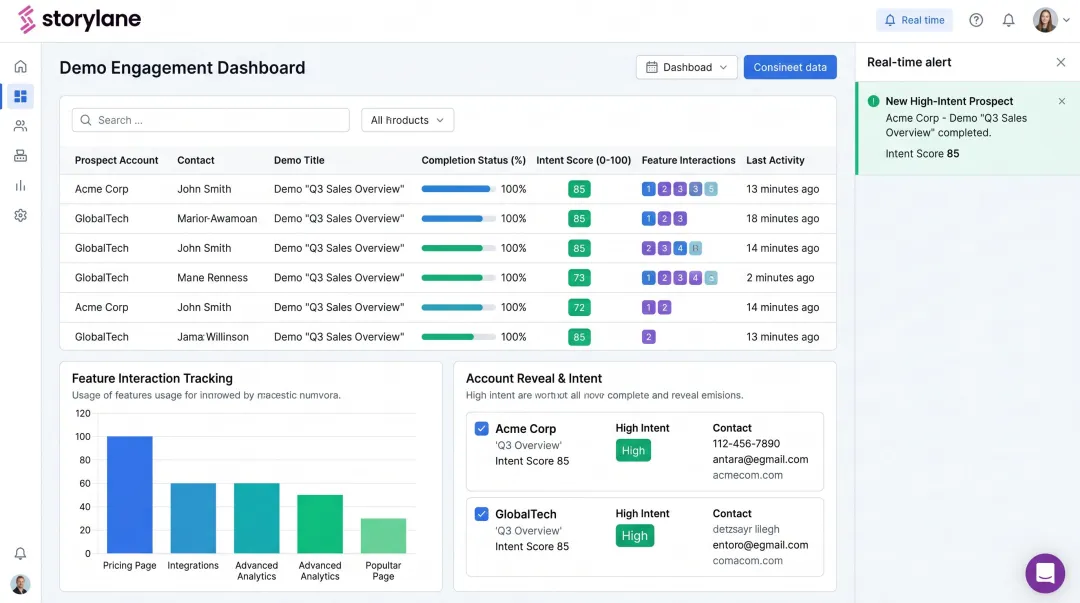1080x603 pixels.
Task: Open the purple chat widget button
Action: [x=1045, y=573]
